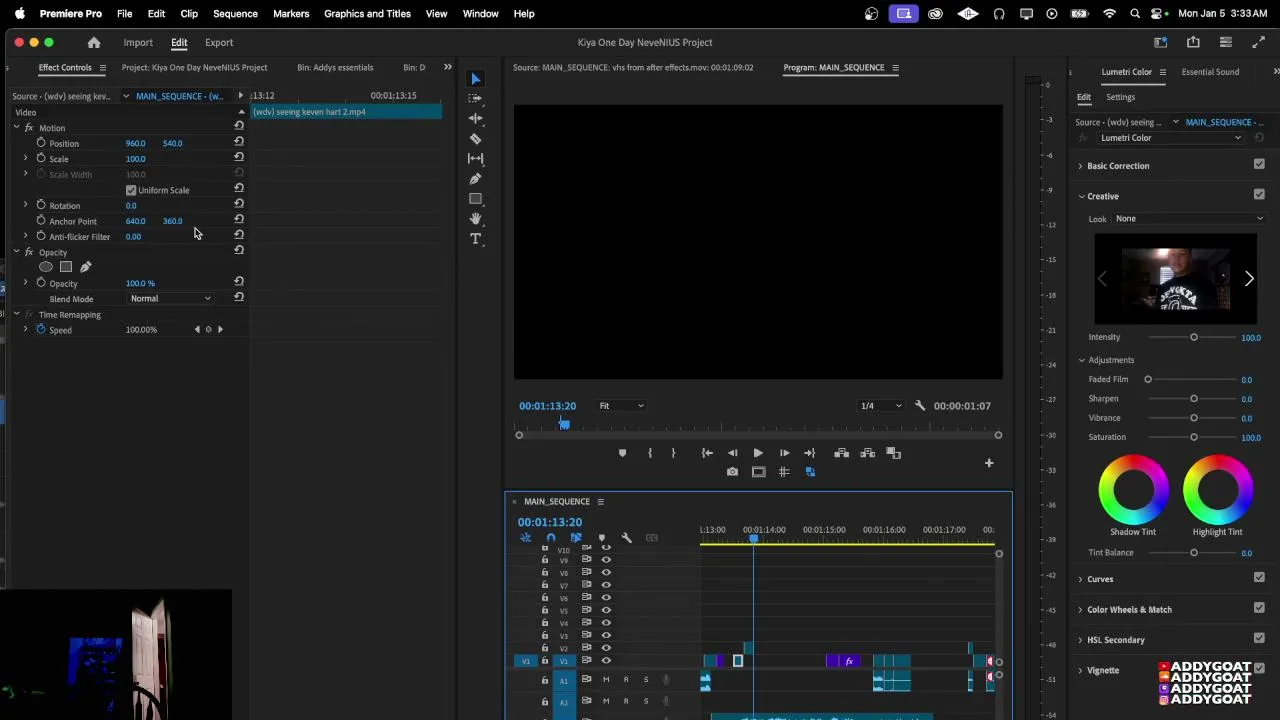
Task: Switch to the Export workspace
Action: (219, 43)
